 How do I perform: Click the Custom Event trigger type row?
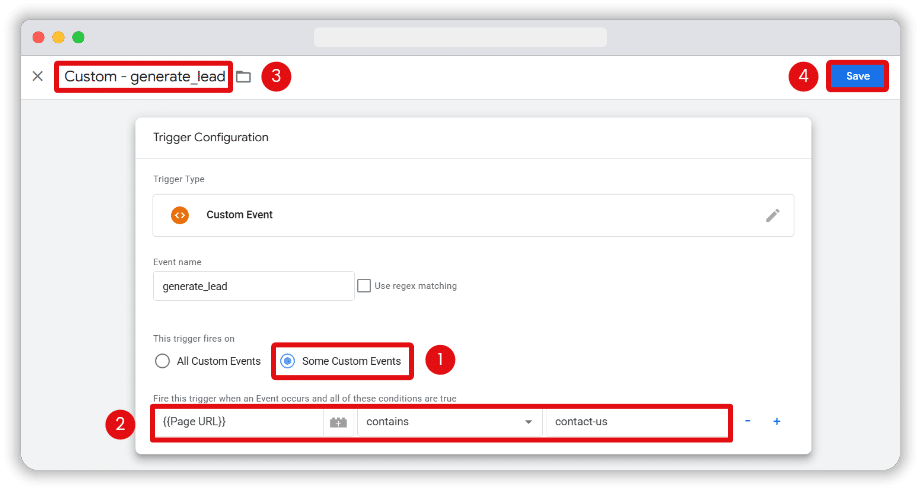473,215
